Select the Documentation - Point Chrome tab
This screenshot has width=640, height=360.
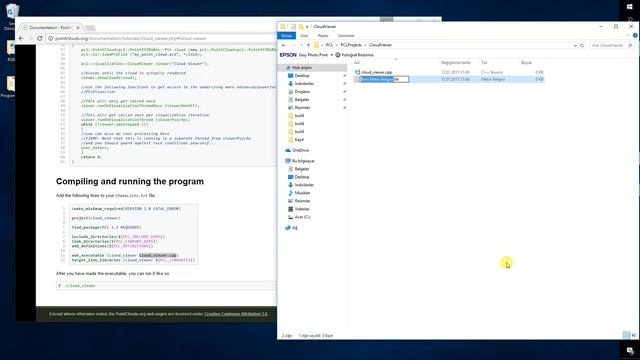pyautogui.click(x=50, y=28)
